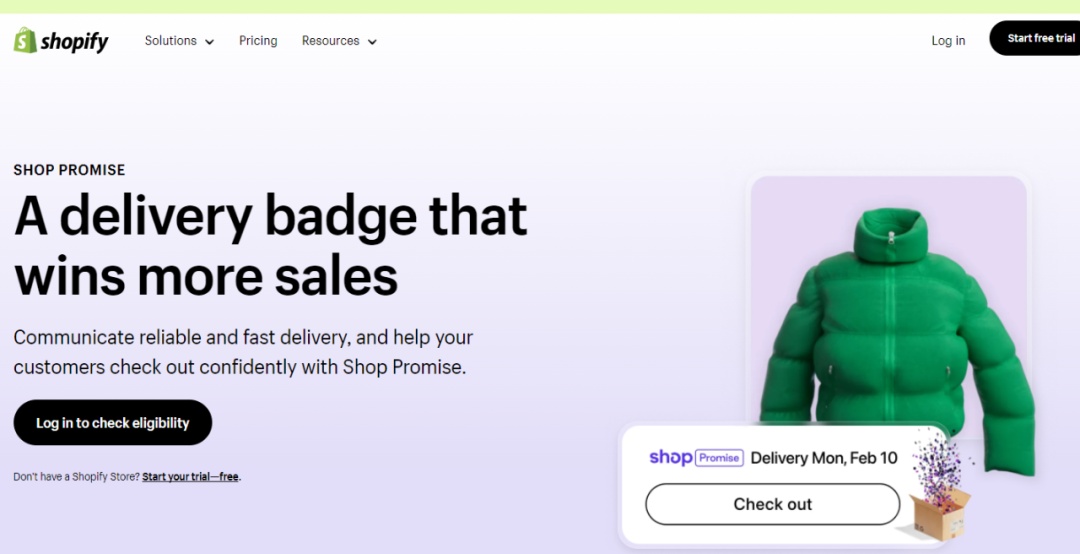This screenshot has width=1080, height=554.
Task: Click the purple shop logo in delivery card
Action: click(x=670, y=458)
